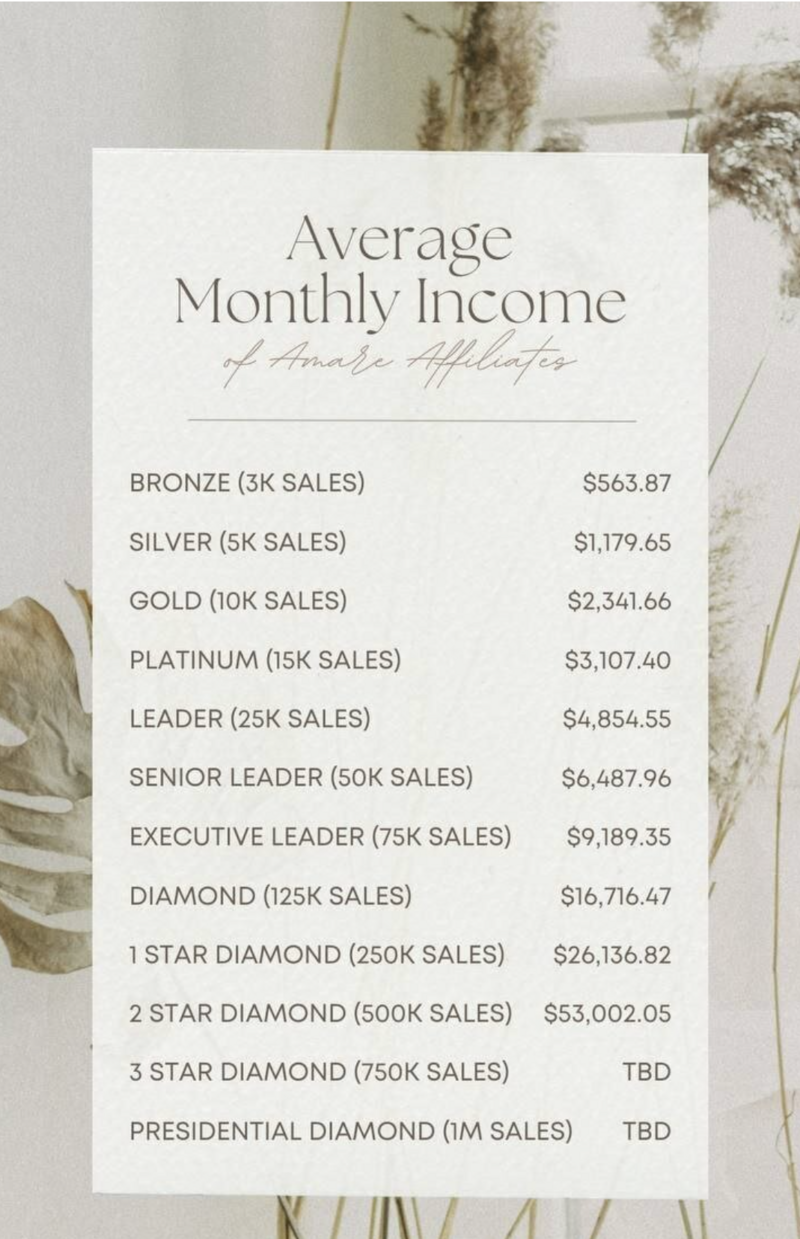Select the BRONZE (3K SALES) row label
Image resolution: width=800 pixels, height=1239 pixels.
point(247,484)
